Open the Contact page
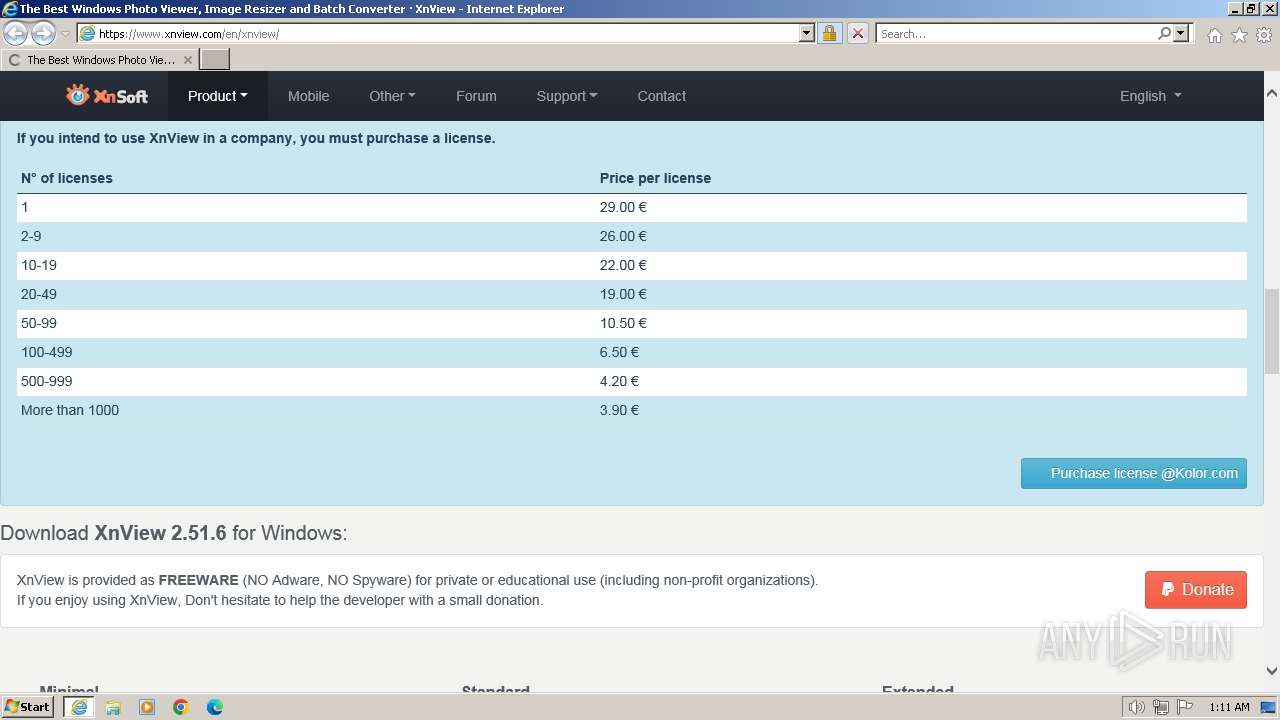Screen dimensions: 1280x720 coord(661,96)
